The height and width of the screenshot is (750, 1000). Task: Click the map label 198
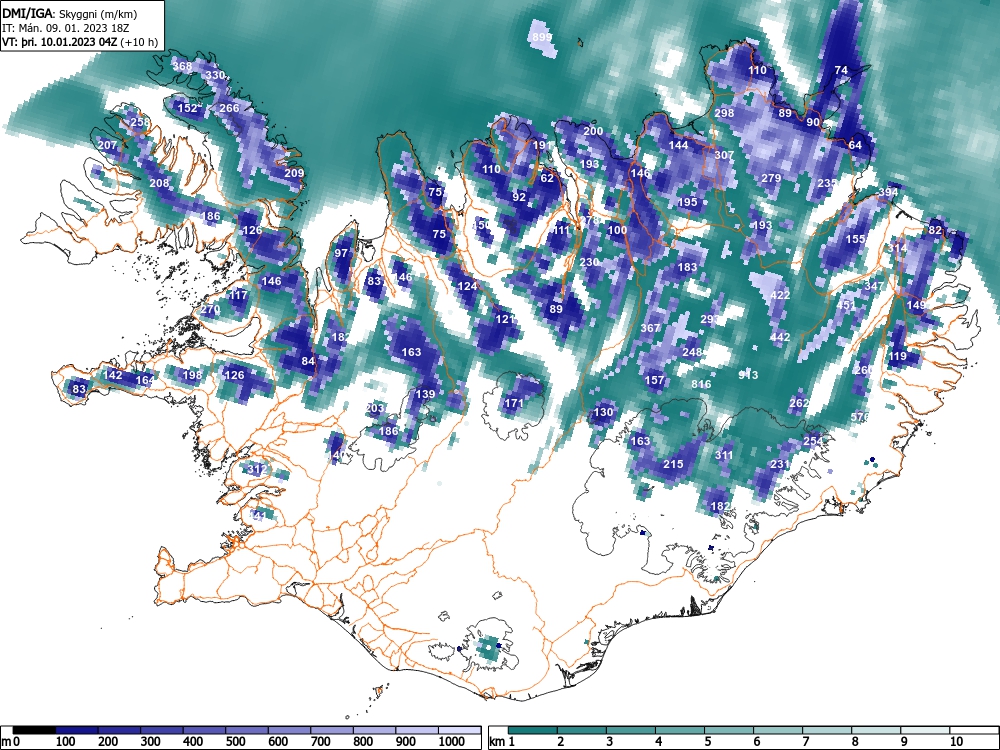pyautogui.click(x=192, y=374)
